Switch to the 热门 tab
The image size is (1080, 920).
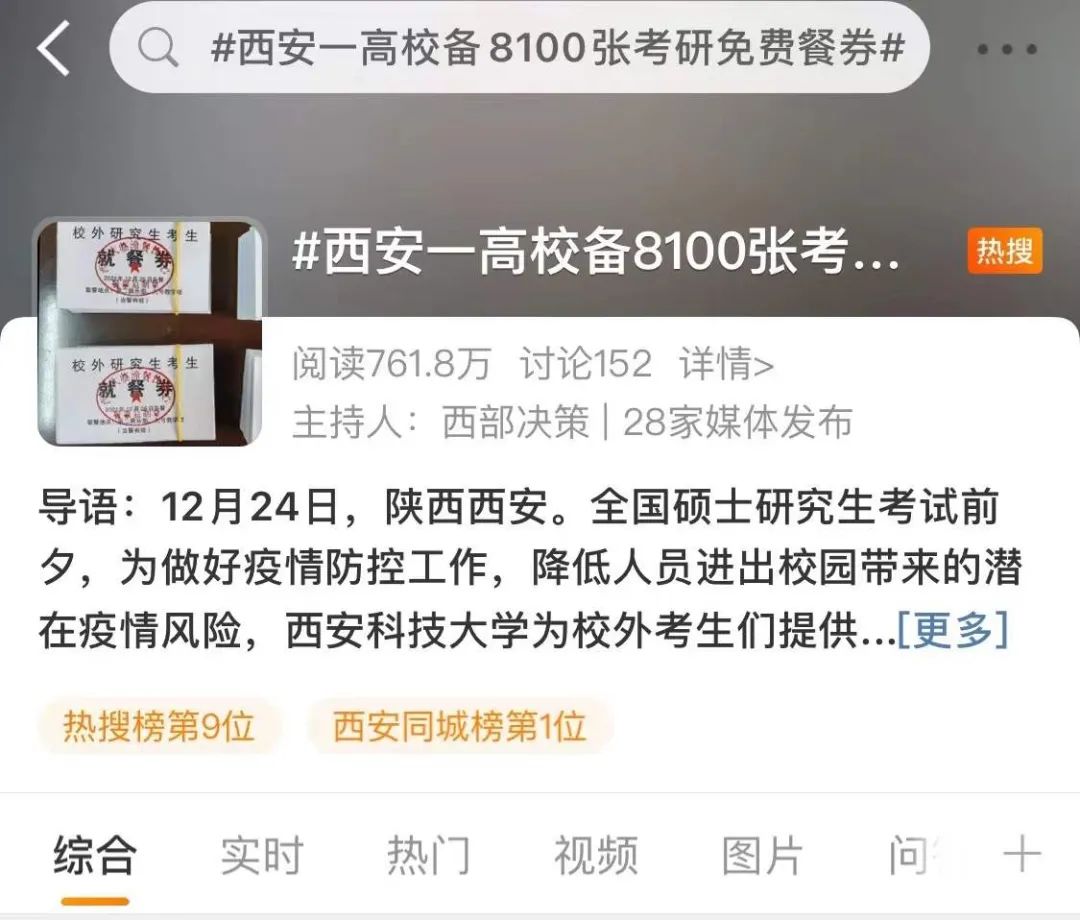[x=428, y=855]
